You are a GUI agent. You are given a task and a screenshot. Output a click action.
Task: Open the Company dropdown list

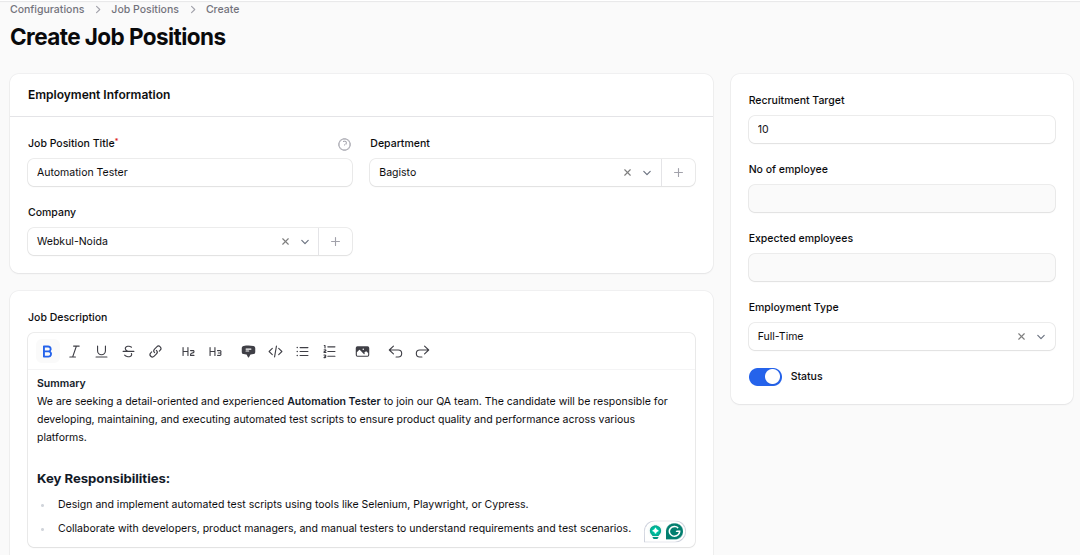(305, 242)
